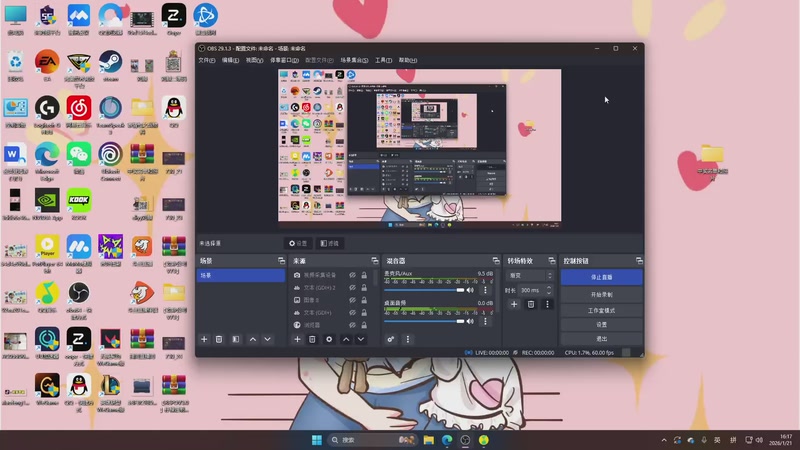The width and height of the screenshot is (800, 450).
Task: Delete the selected scene using the 场景 trash icon
Action: click(219, 339)
